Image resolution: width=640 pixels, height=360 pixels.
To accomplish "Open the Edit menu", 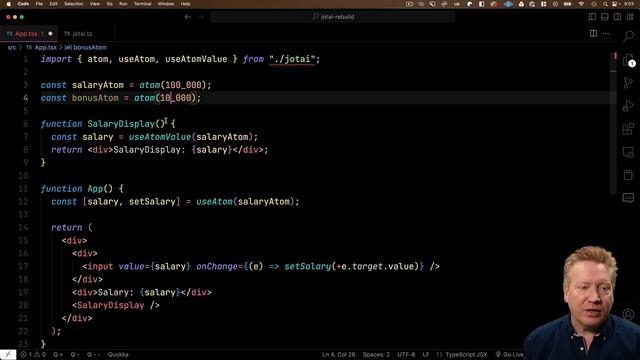I will tap(53, 4).
